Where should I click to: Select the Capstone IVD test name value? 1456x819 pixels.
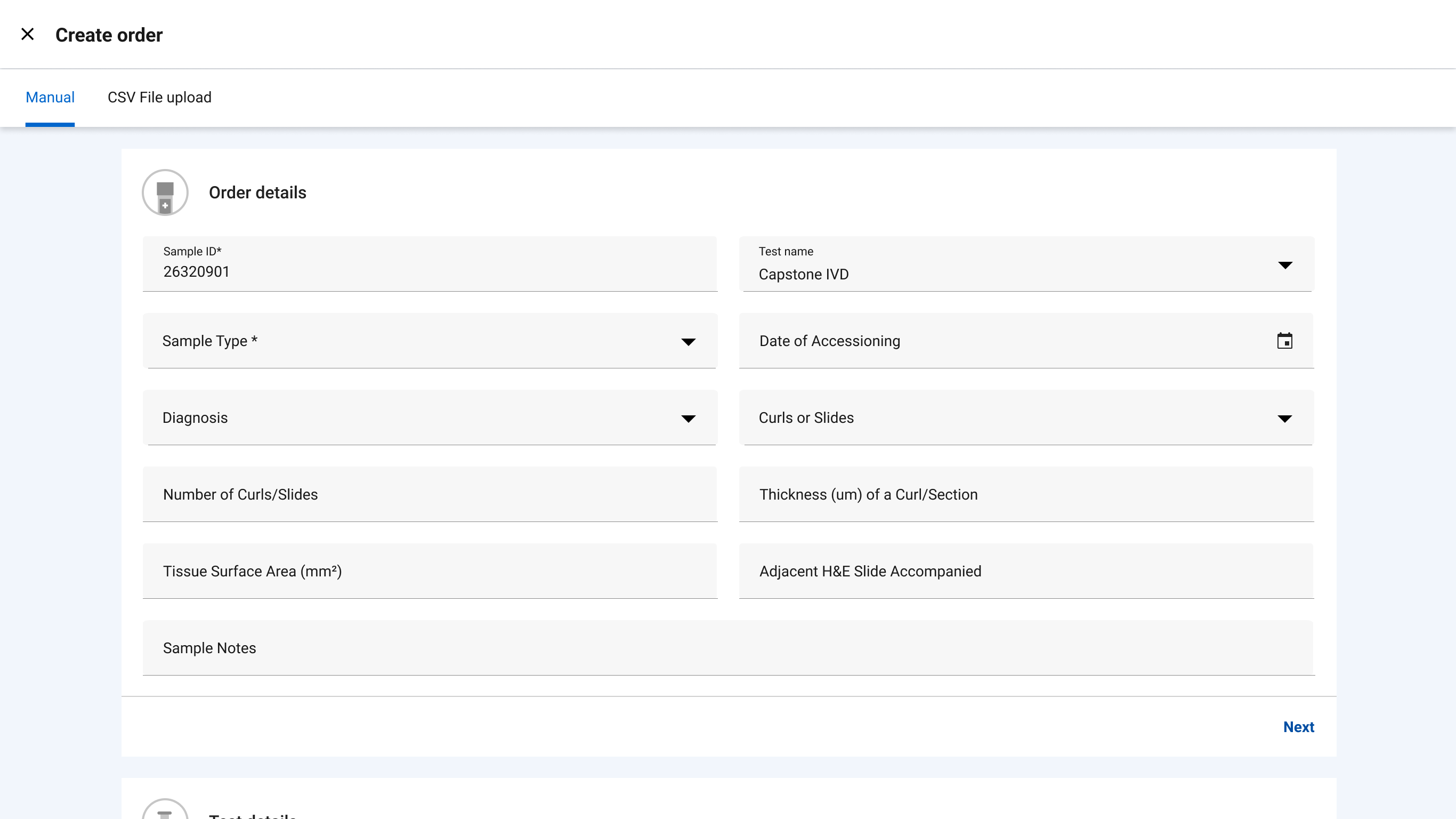tap(804, 274)
